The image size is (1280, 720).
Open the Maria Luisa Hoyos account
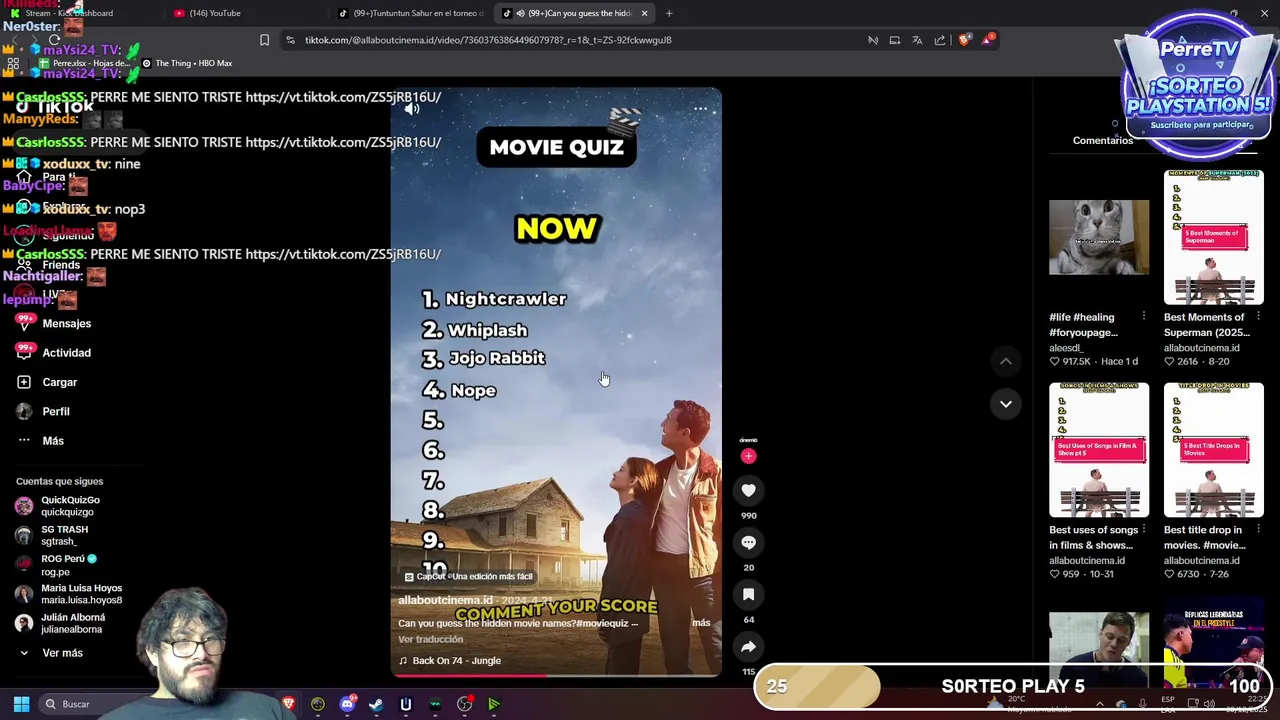point(70,594)
